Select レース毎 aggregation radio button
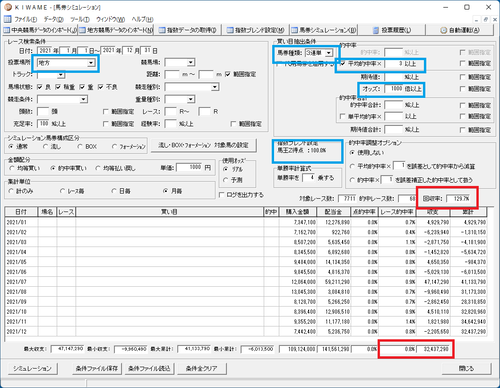 coord(62,191)
